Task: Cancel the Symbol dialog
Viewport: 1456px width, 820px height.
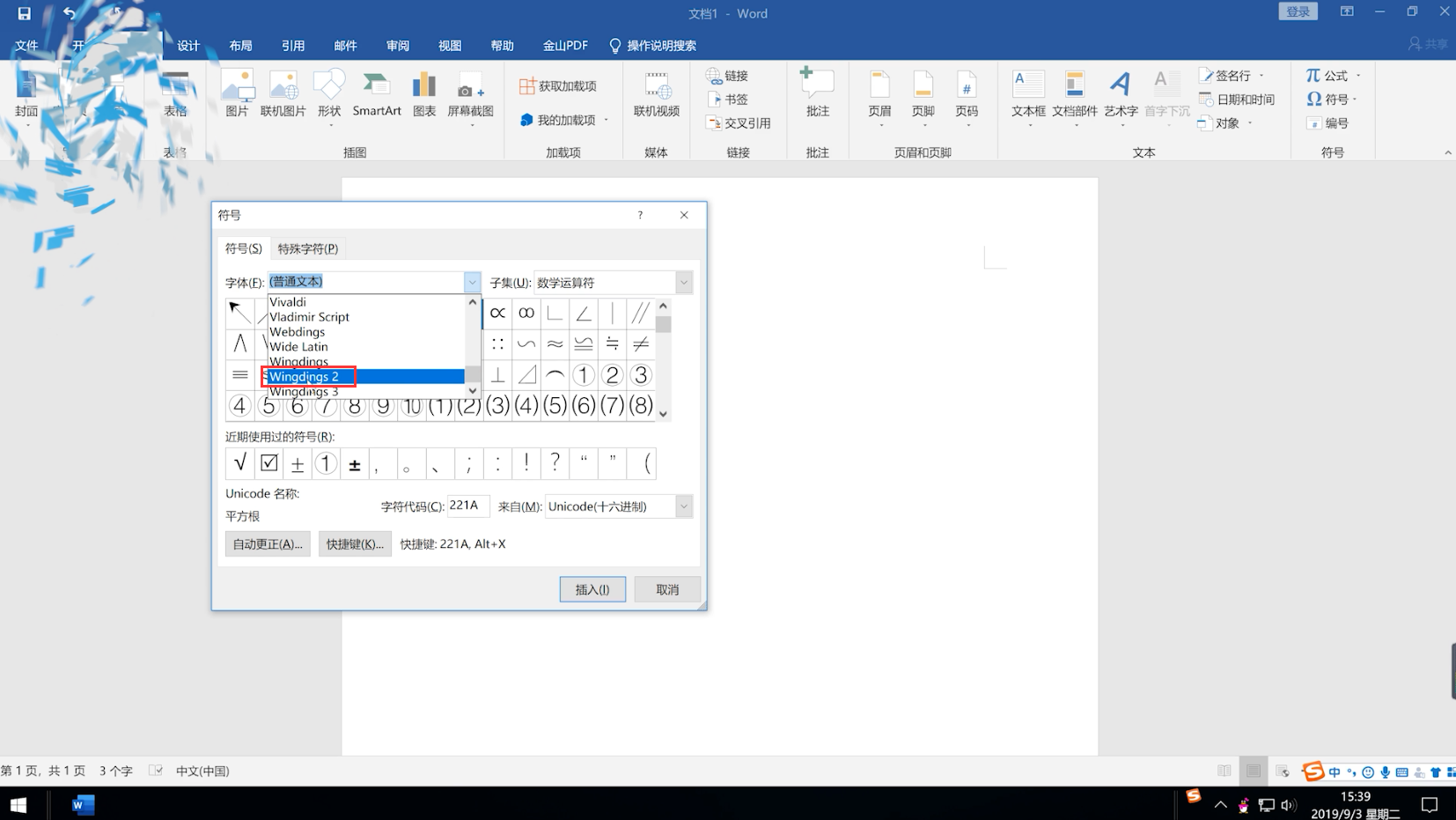Action: (x=667, y=589)
